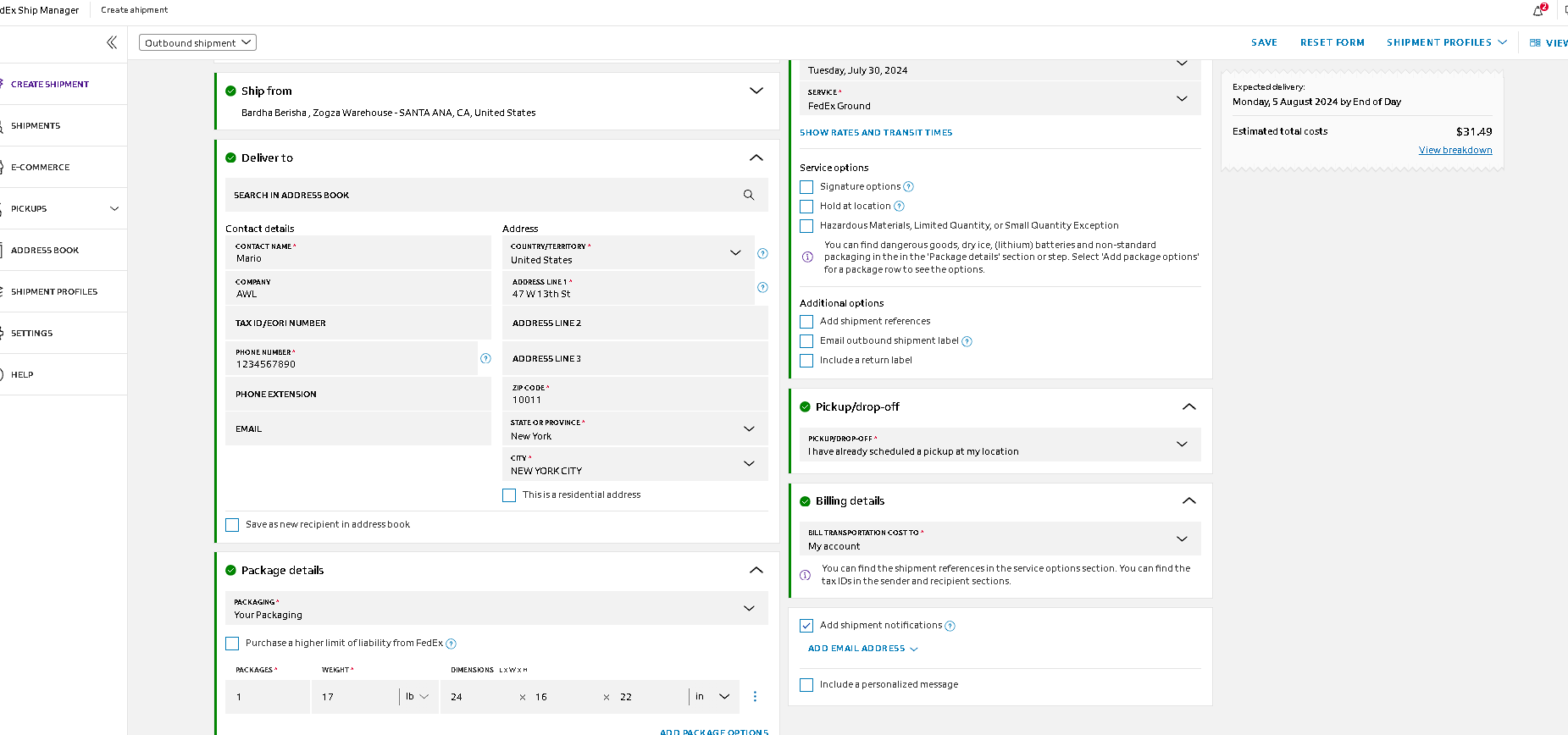1568x735 pixels.
Task: Open help icon next to Hold at location
Action: (x=899, y=207)
